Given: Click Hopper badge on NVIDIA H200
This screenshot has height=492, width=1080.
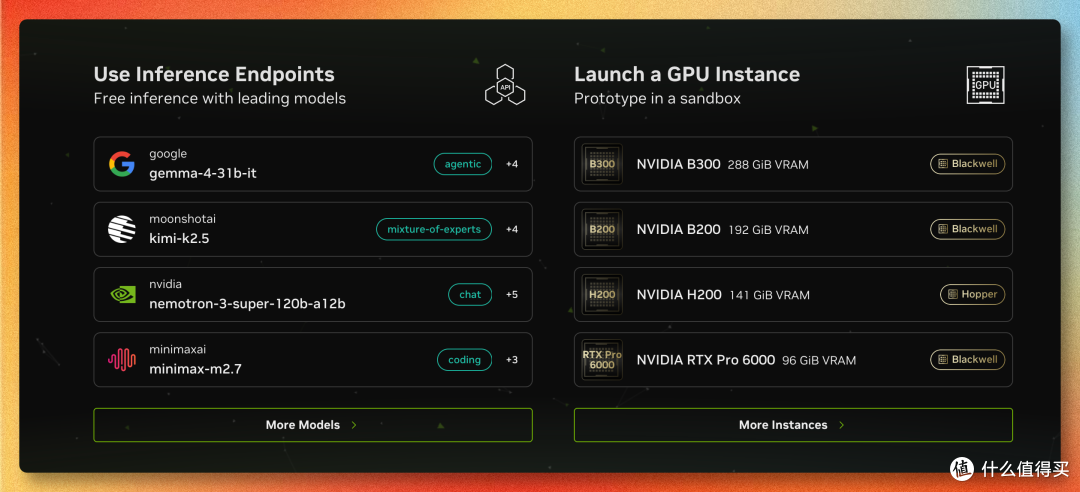Looking at the screenshot, I should (x=973, y=294).
